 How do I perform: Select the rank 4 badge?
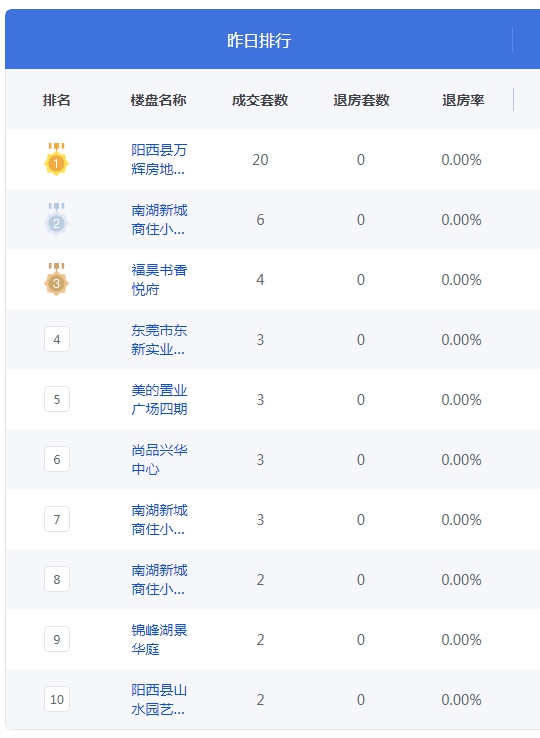(x=57, y=339)
